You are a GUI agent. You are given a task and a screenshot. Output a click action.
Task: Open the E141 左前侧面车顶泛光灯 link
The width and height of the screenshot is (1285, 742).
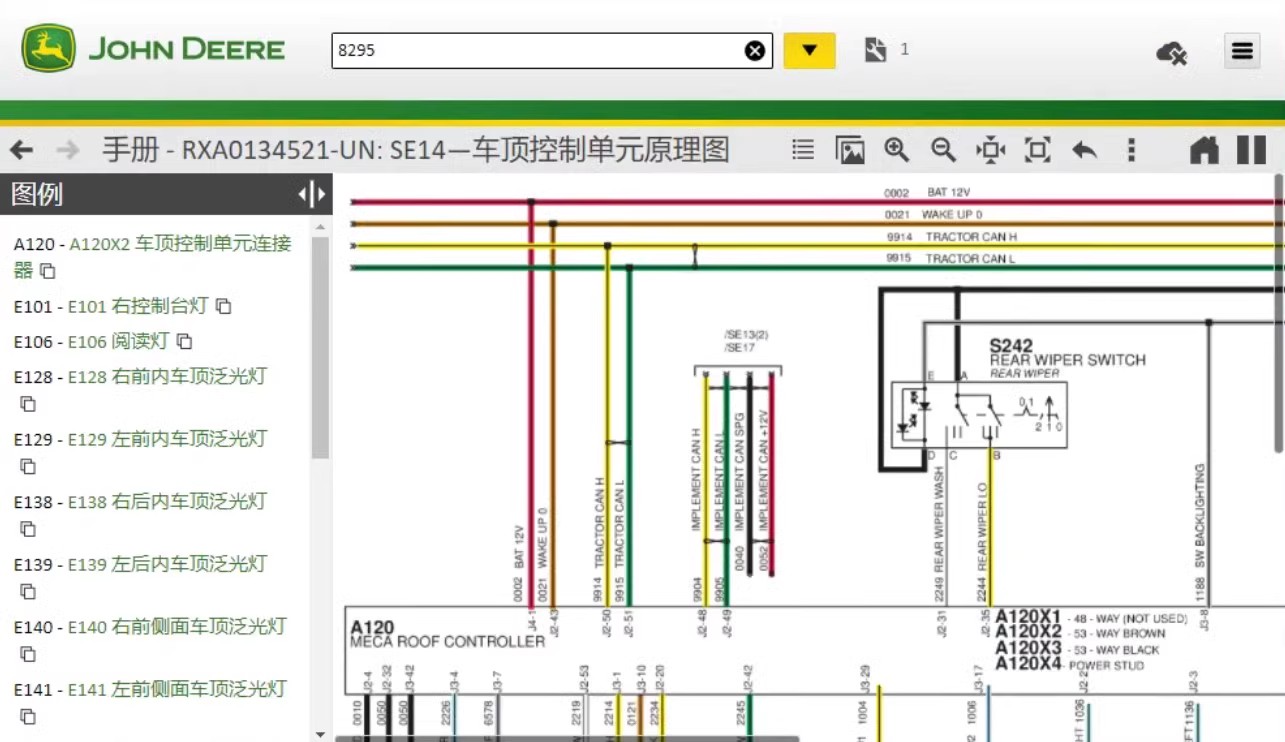point(177,689)
